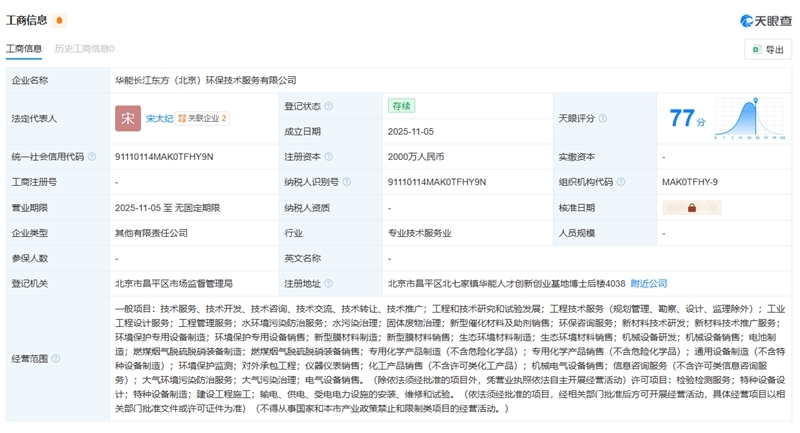Viewport: 800px width, 433px height.
Task: Click the help icon next to 注册资本
Action: [329, 157]
